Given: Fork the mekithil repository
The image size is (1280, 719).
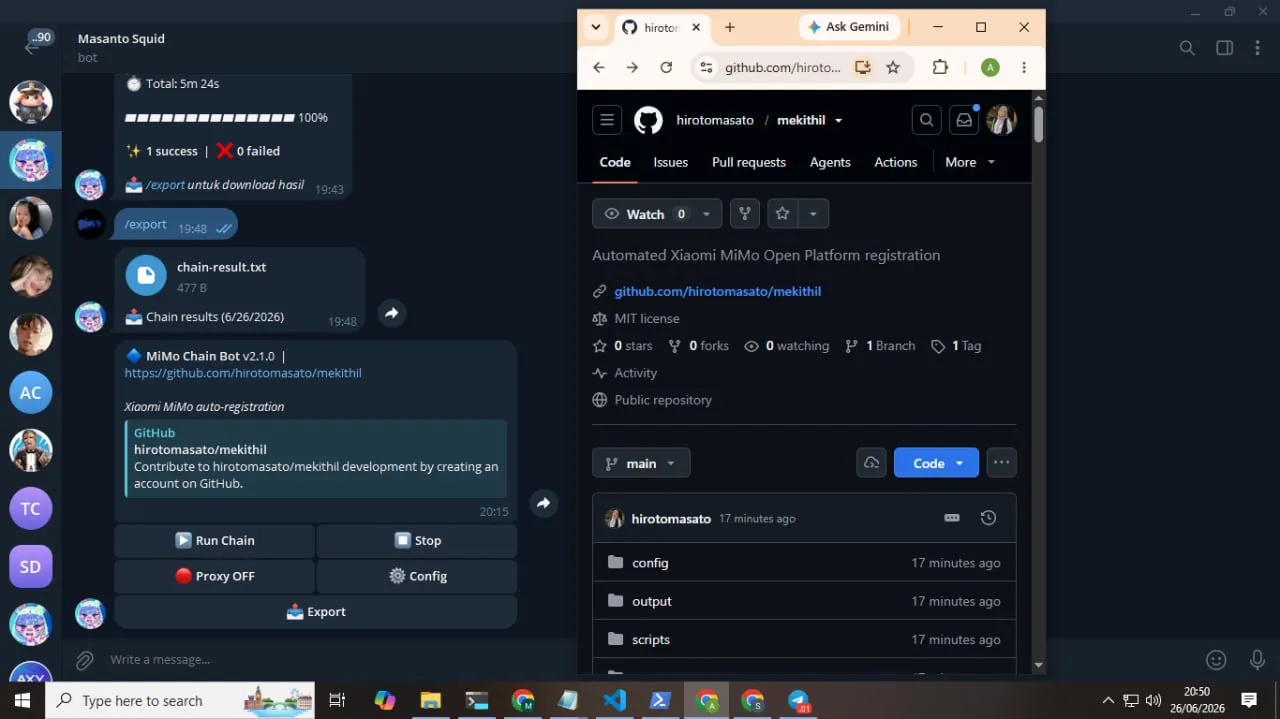Looking at the screenshot, I should point(744,214).
